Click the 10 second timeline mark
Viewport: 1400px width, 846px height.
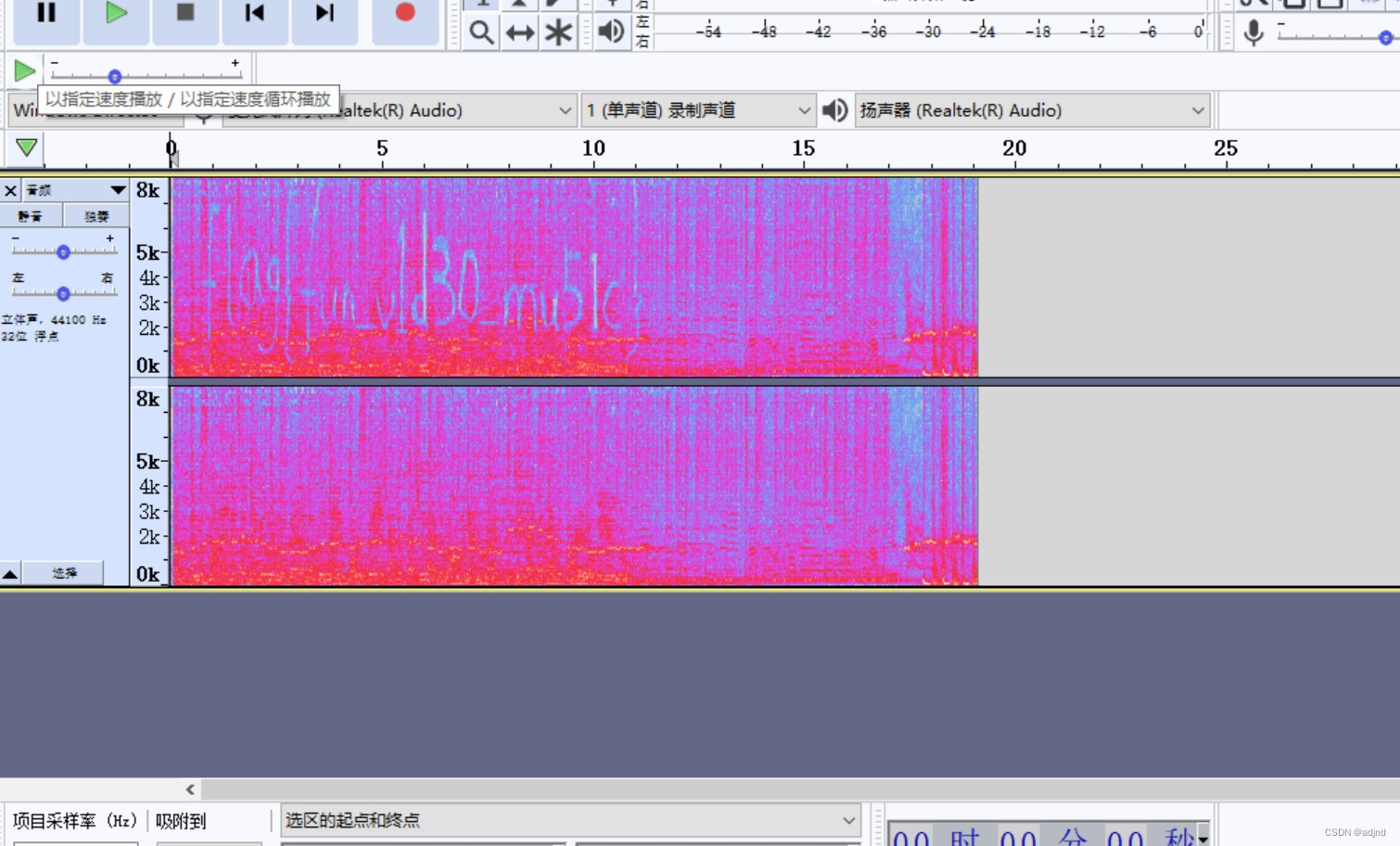point(593,148)
